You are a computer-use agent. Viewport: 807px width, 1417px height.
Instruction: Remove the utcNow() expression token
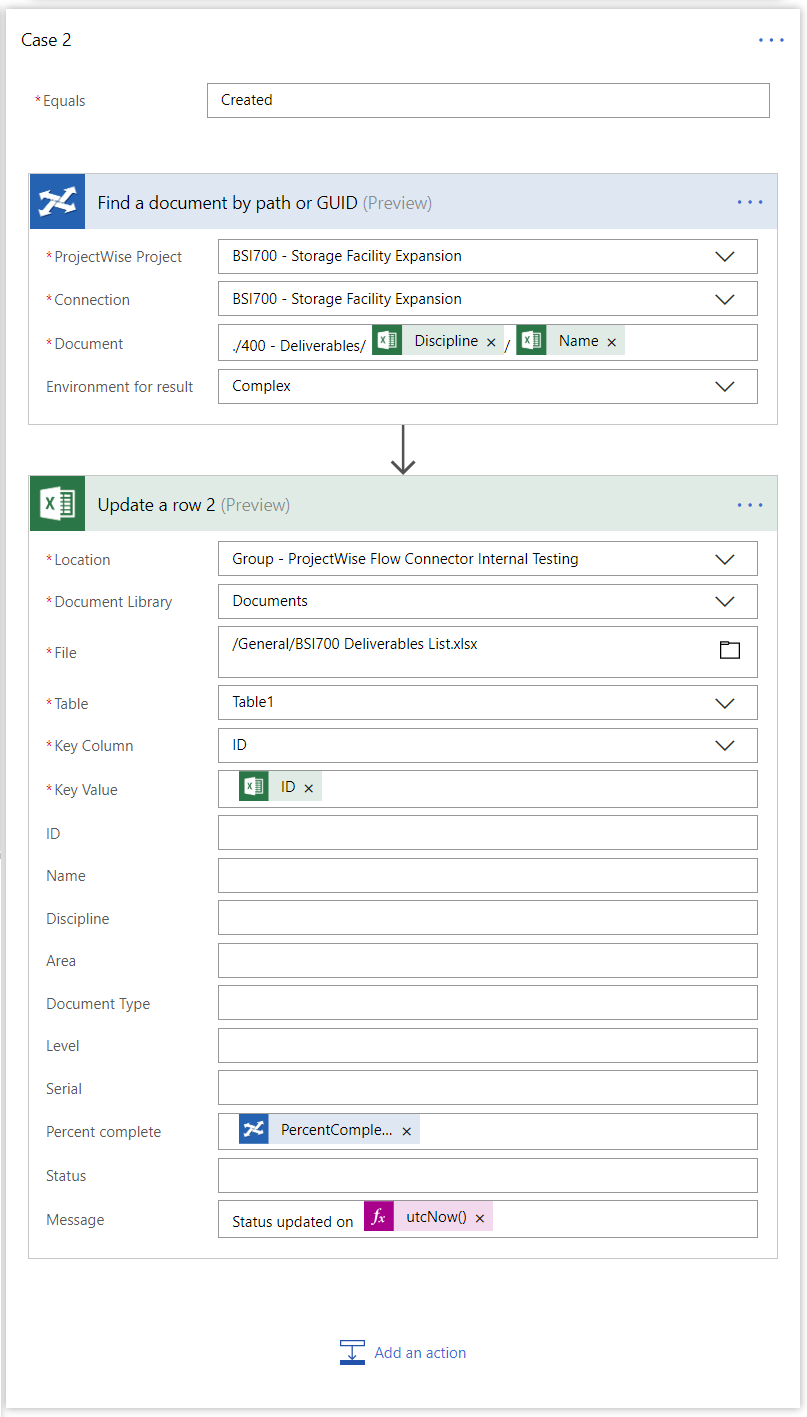(480, 1219)
